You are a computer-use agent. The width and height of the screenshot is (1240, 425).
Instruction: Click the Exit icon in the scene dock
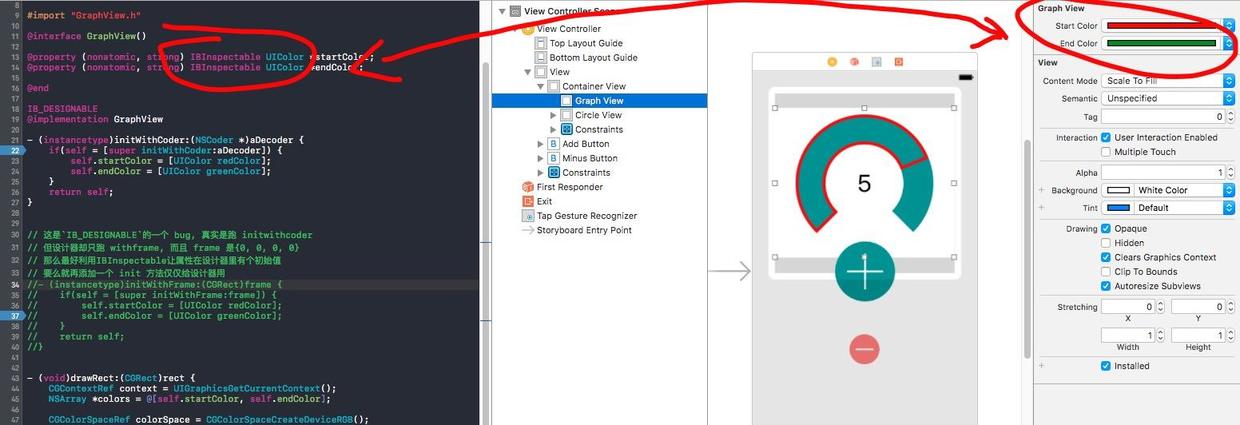898,62
